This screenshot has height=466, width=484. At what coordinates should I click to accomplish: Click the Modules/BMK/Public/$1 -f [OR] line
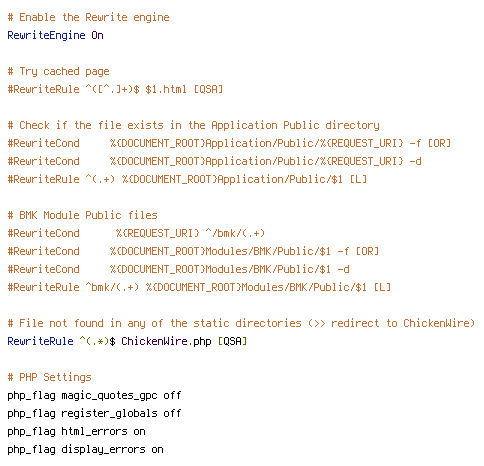click(193, 251)
